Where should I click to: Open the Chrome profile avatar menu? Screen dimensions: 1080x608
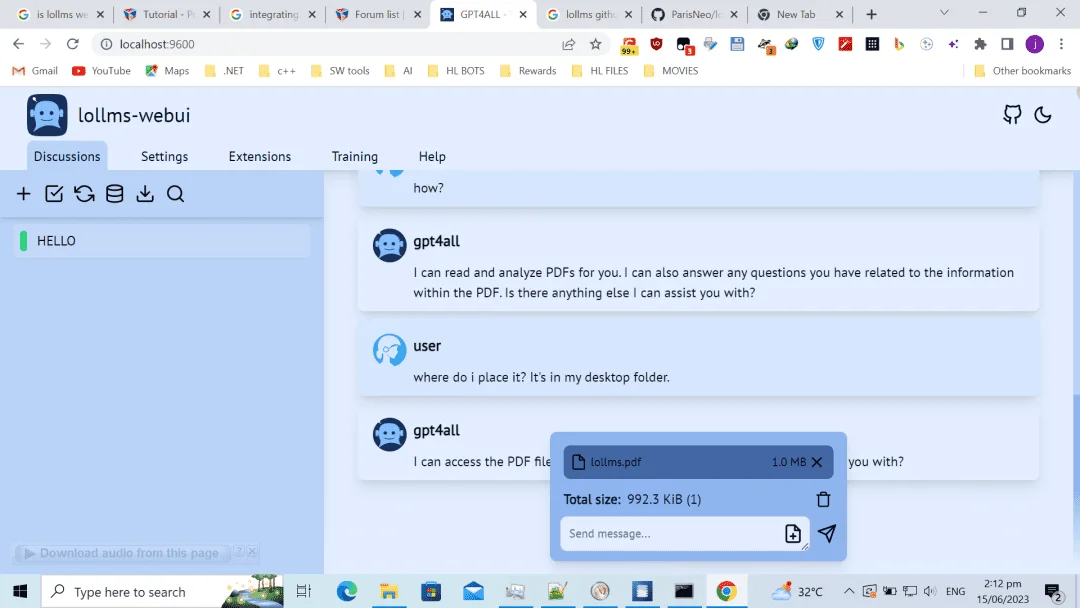pyautogui.click(x=1034, y=44)
